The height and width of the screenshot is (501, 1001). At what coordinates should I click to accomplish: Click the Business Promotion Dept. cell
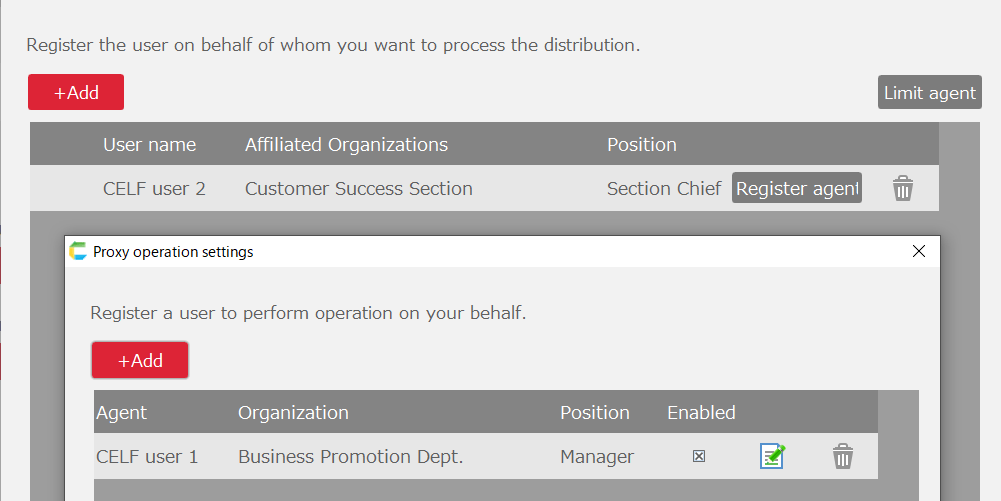[x=350, y=456]
